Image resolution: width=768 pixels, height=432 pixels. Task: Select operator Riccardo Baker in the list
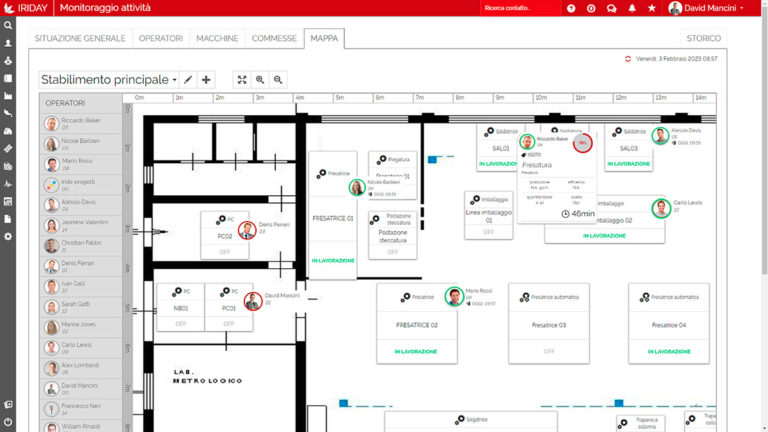tap(80, 124)
